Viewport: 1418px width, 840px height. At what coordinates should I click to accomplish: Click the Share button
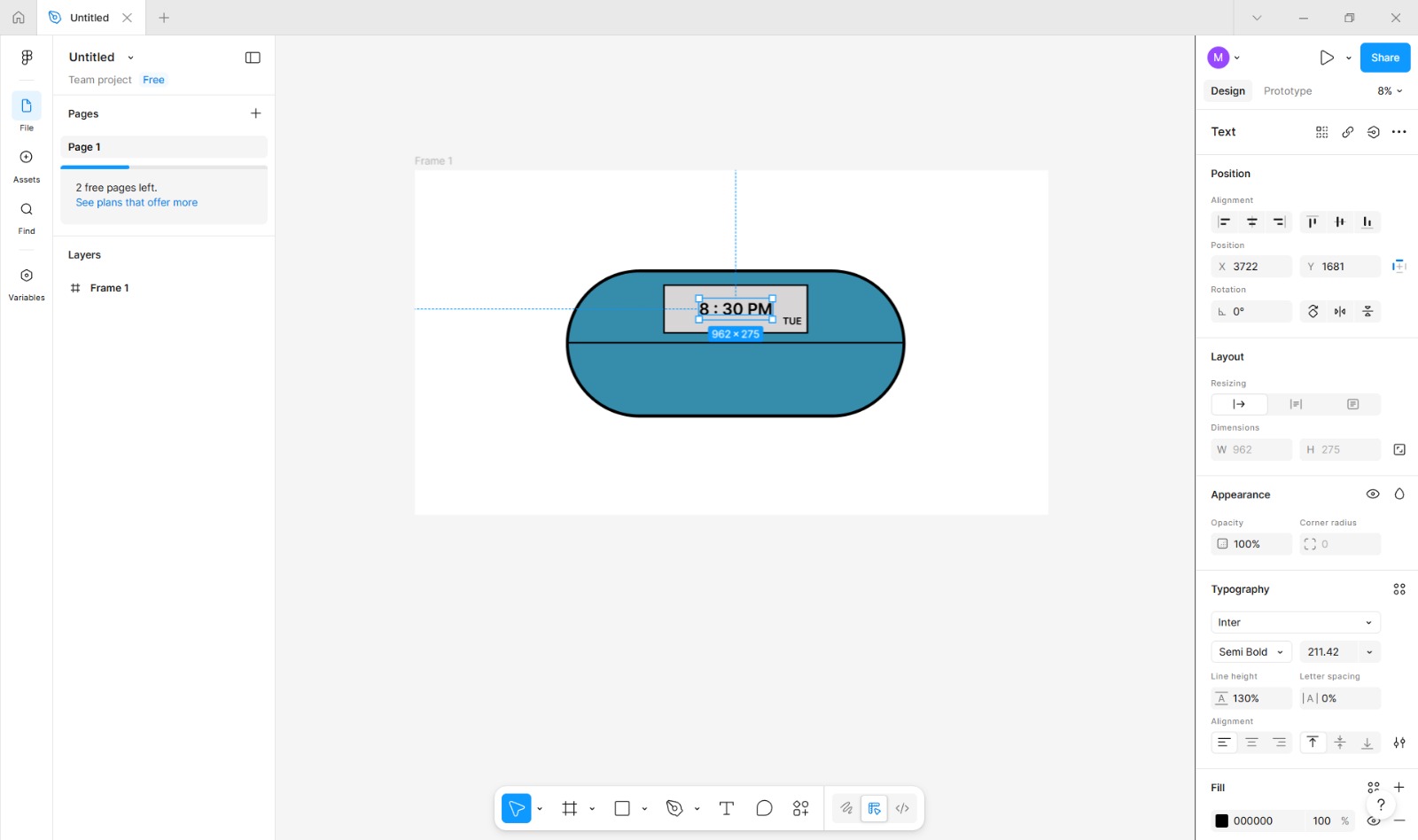1384,57
